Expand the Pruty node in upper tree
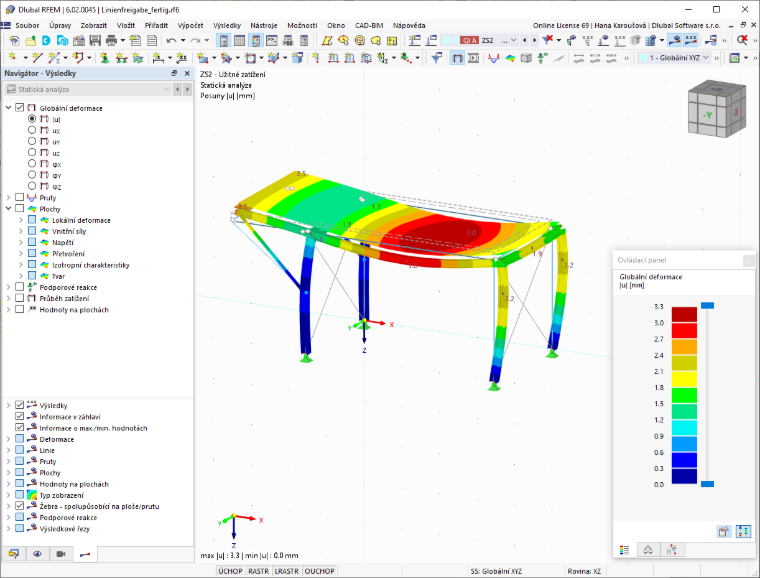Screen dimensions: 760x578 pyautogui.click(x=8, y=197)
